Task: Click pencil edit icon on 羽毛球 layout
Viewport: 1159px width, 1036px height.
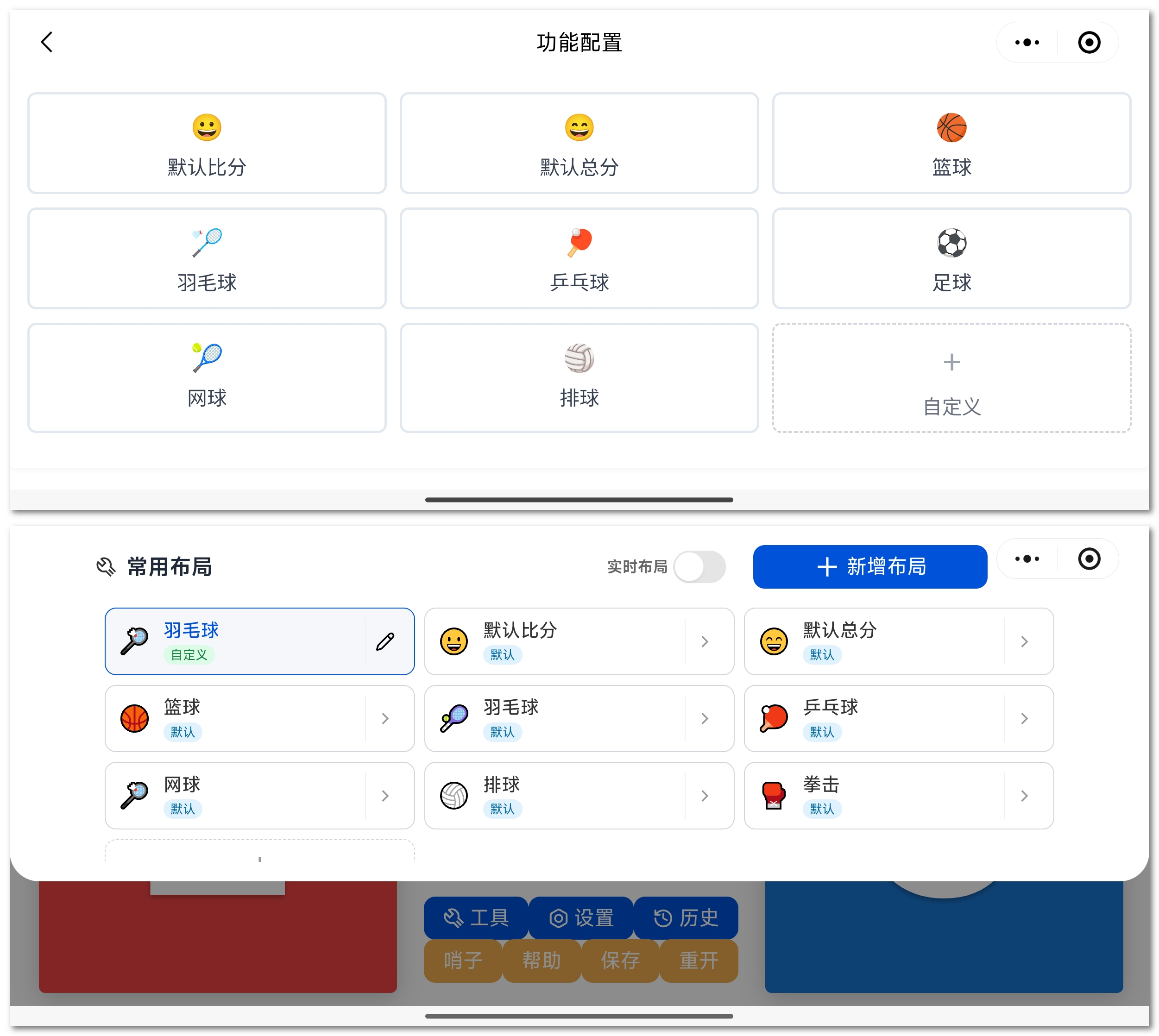Action: coord(385,641)
